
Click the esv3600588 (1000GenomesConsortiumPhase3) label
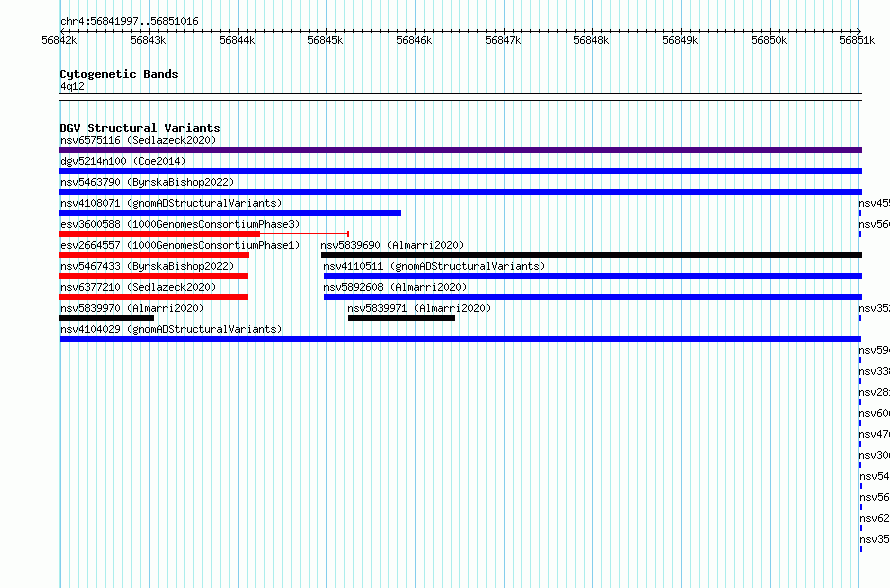(x=180, y=224)
